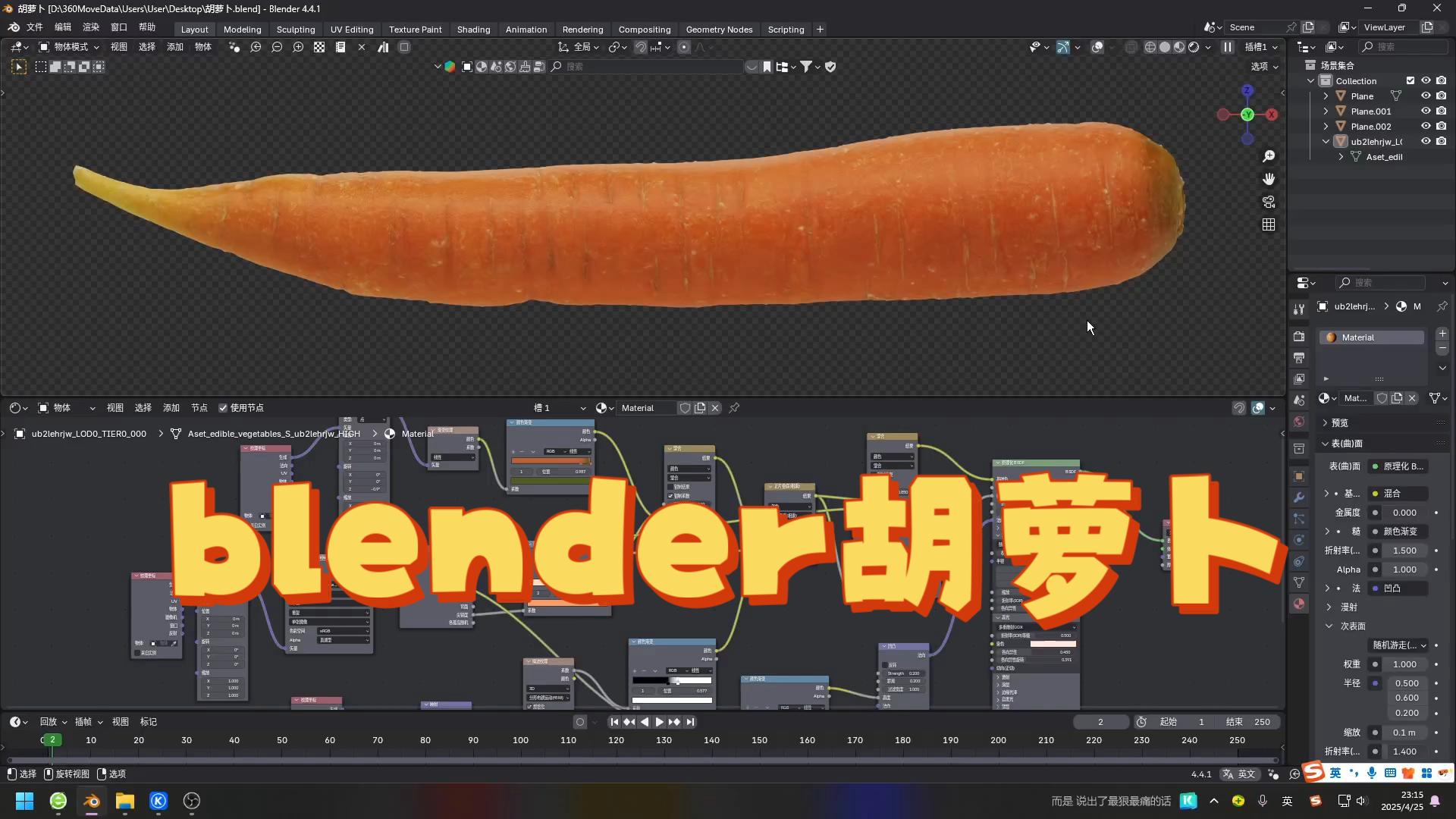Disable Plane.001 in renders camera icon
The width and height of the screenshot is (1456, 819).
[x=1441, y=111]
